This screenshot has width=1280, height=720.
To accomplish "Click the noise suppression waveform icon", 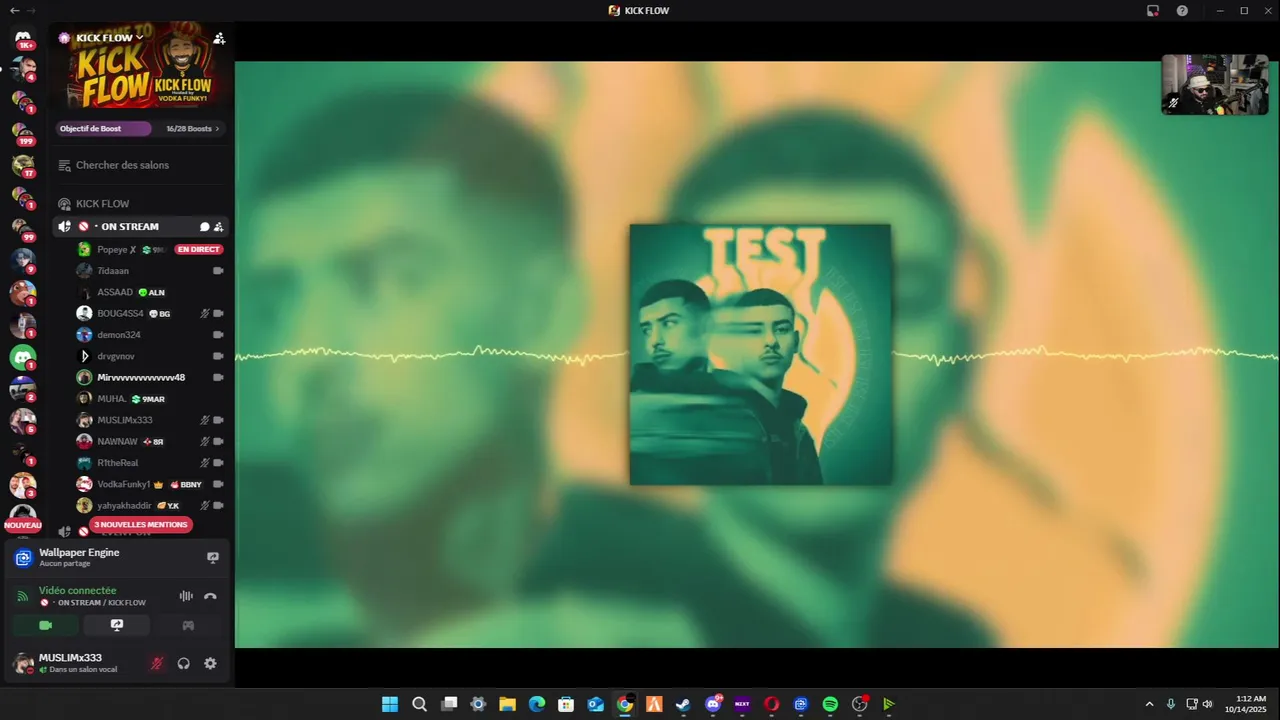I will pos(186,596).
